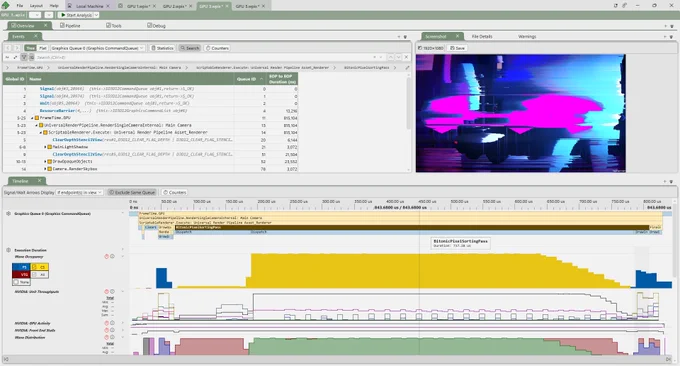Open the File menu
Image resolution: width=680 pixels, height=366 pixels.
point(20,6)
